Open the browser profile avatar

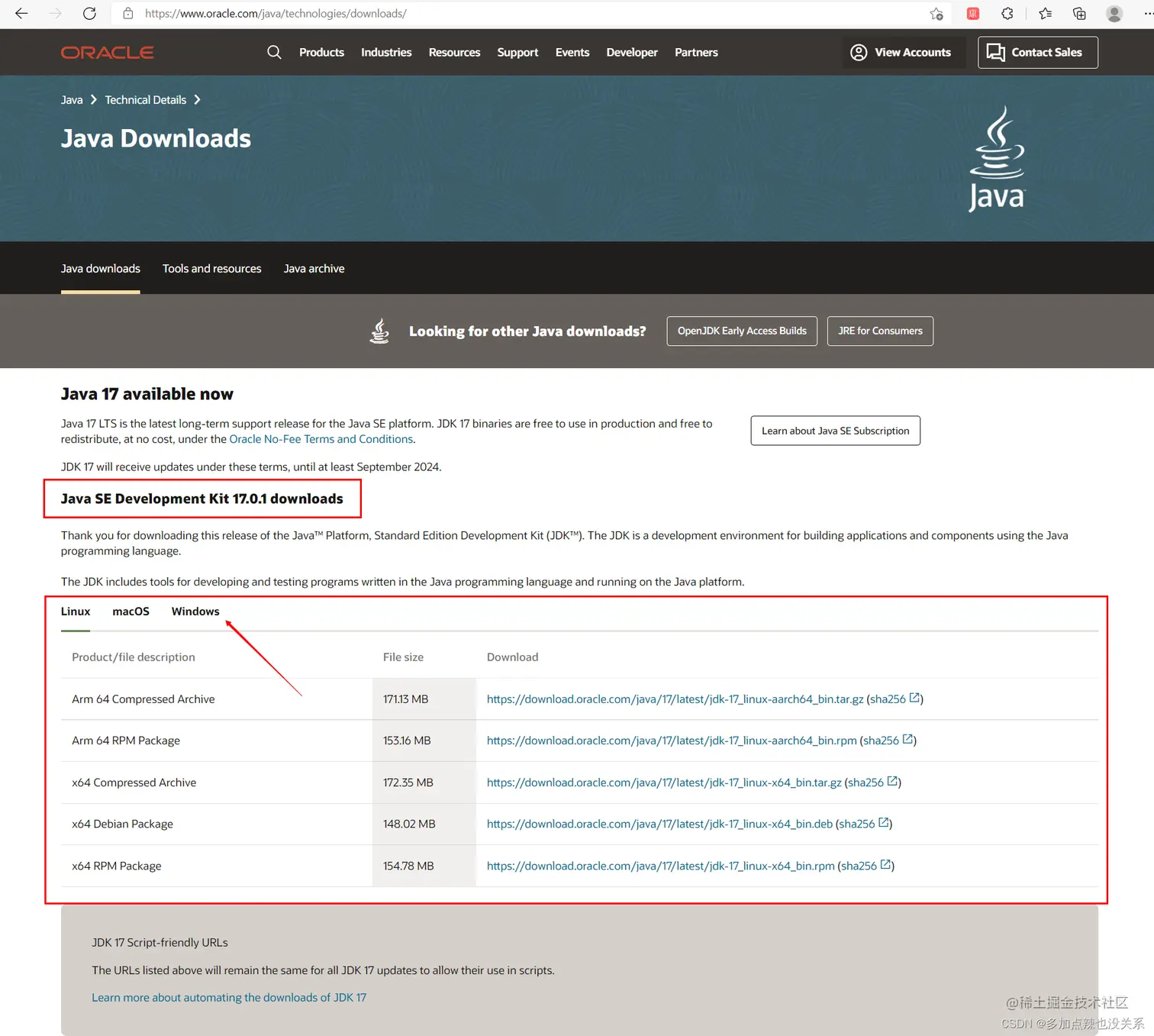click(x=1114, y=14)
